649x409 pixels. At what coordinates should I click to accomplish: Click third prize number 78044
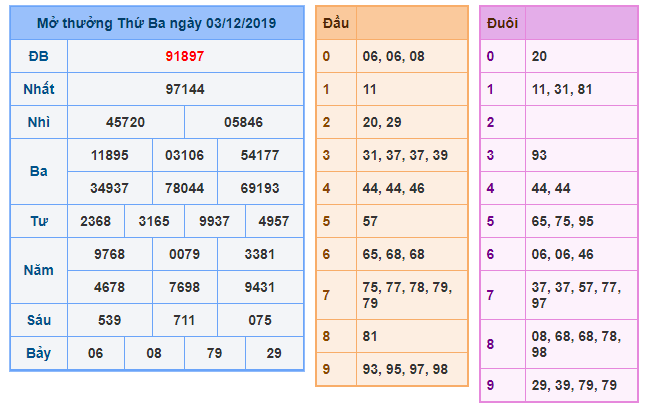[184, 187]
